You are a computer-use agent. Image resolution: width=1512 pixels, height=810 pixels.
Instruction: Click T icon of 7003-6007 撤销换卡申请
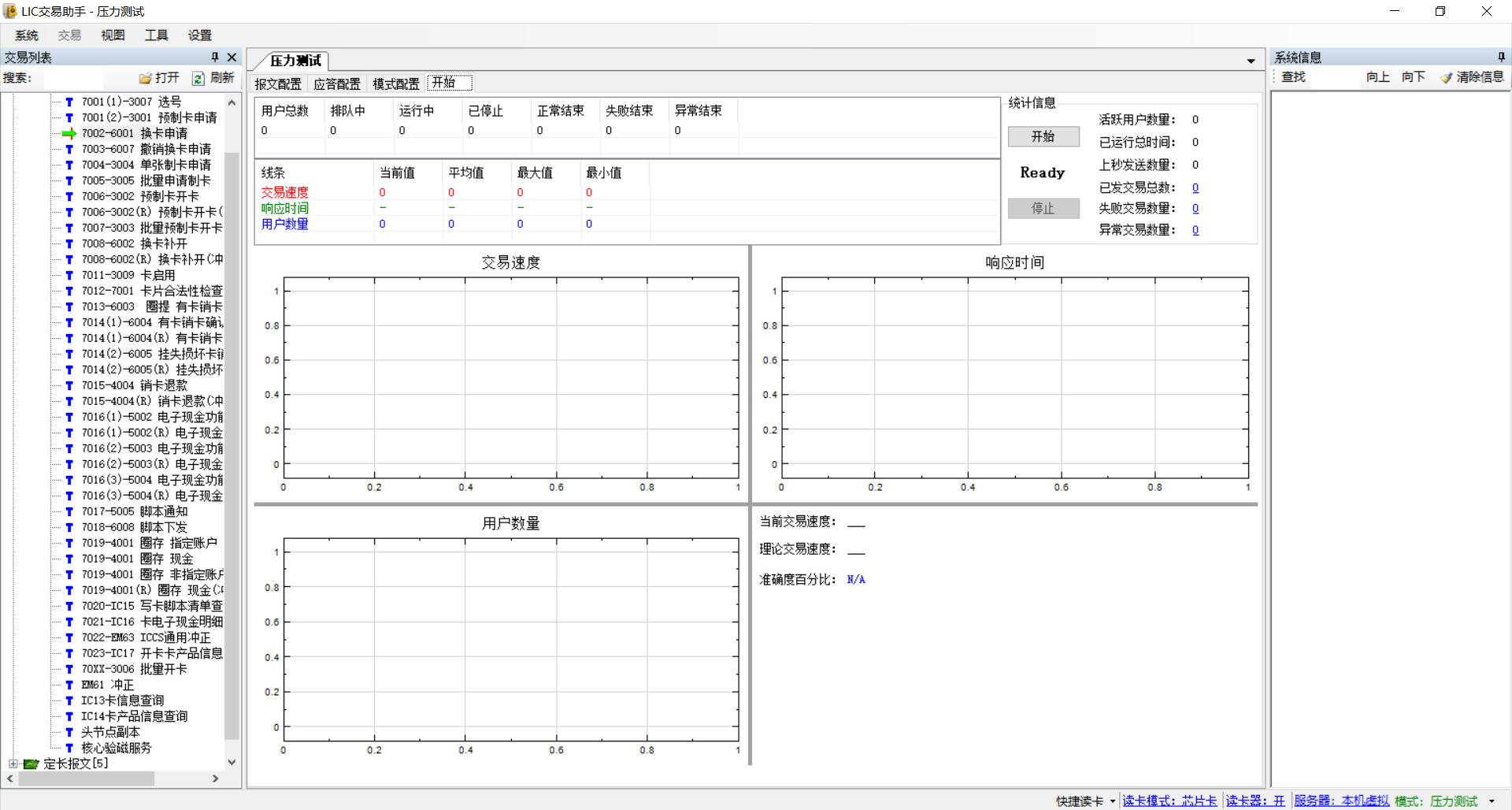coord(69,149)
